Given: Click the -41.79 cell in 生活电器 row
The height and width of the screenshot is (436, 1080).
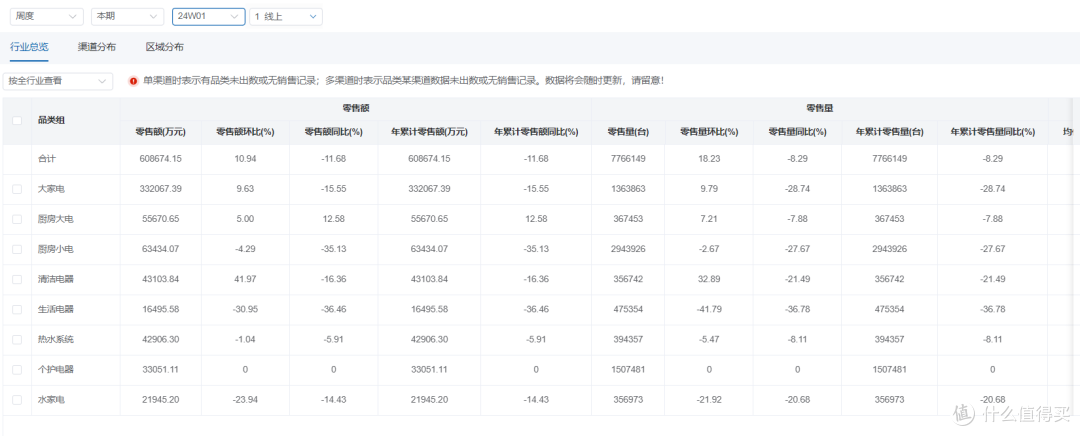Looking at the screenshot, I should pyautogui.click(x=709, y=309).
